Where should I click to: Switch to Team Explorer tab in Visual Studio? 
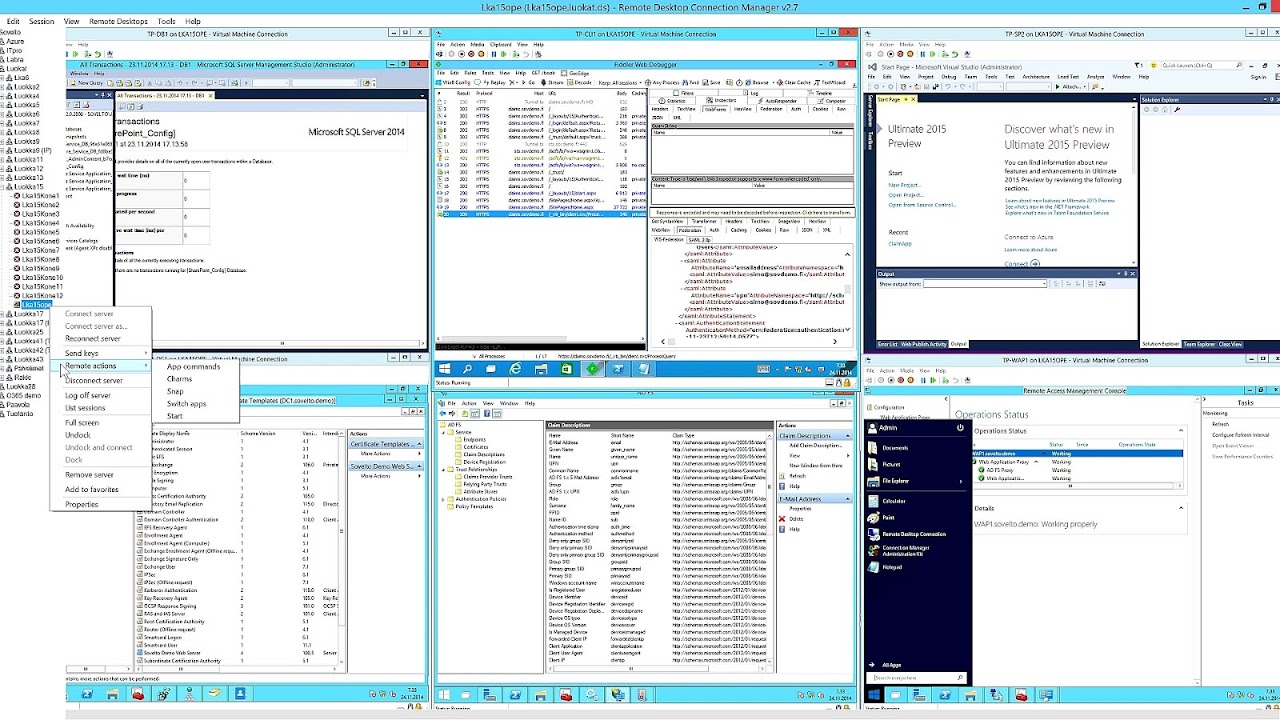1197,344
